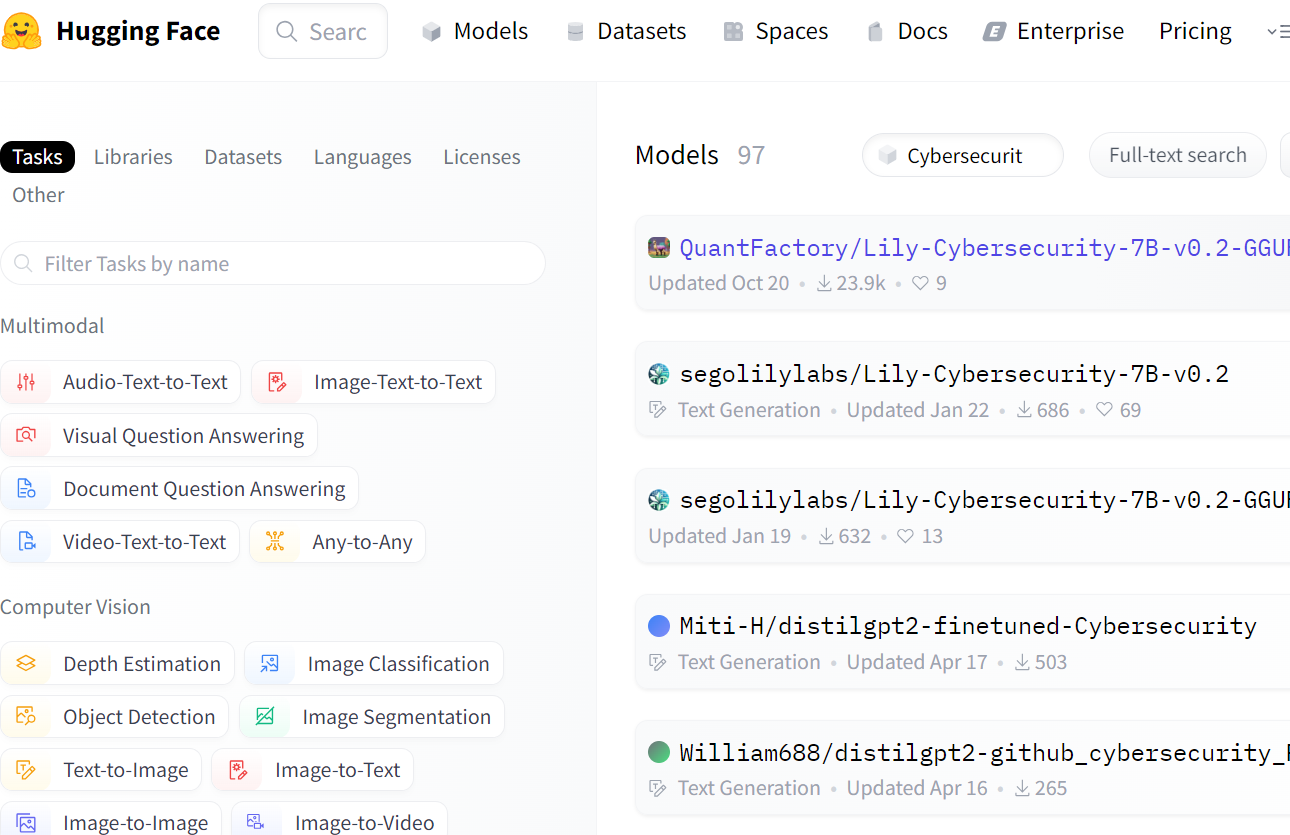Image resolution: width=1290 pixels, height=835 pixels.
Task: Click the Miti-H blue avatar circle
Action: click(659, 626)
